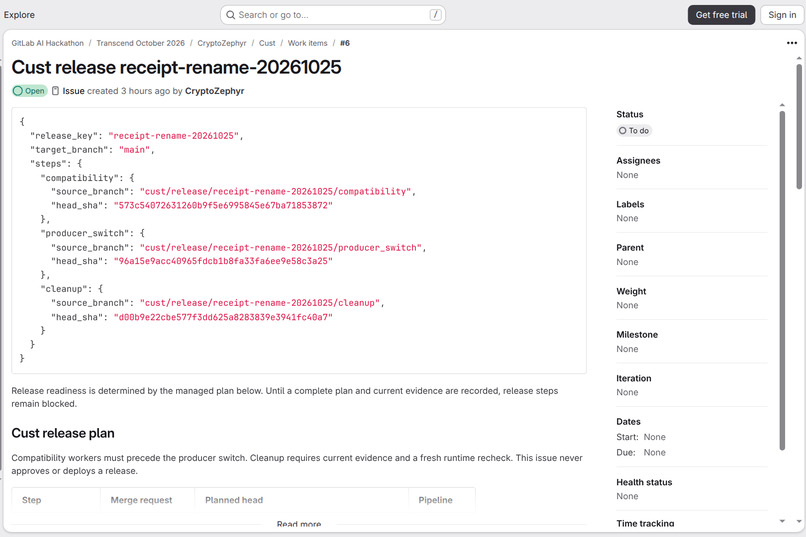Open the Explore menu link
Image resolution: width=806 pixels, height=537 pixels.
point(19,15)
